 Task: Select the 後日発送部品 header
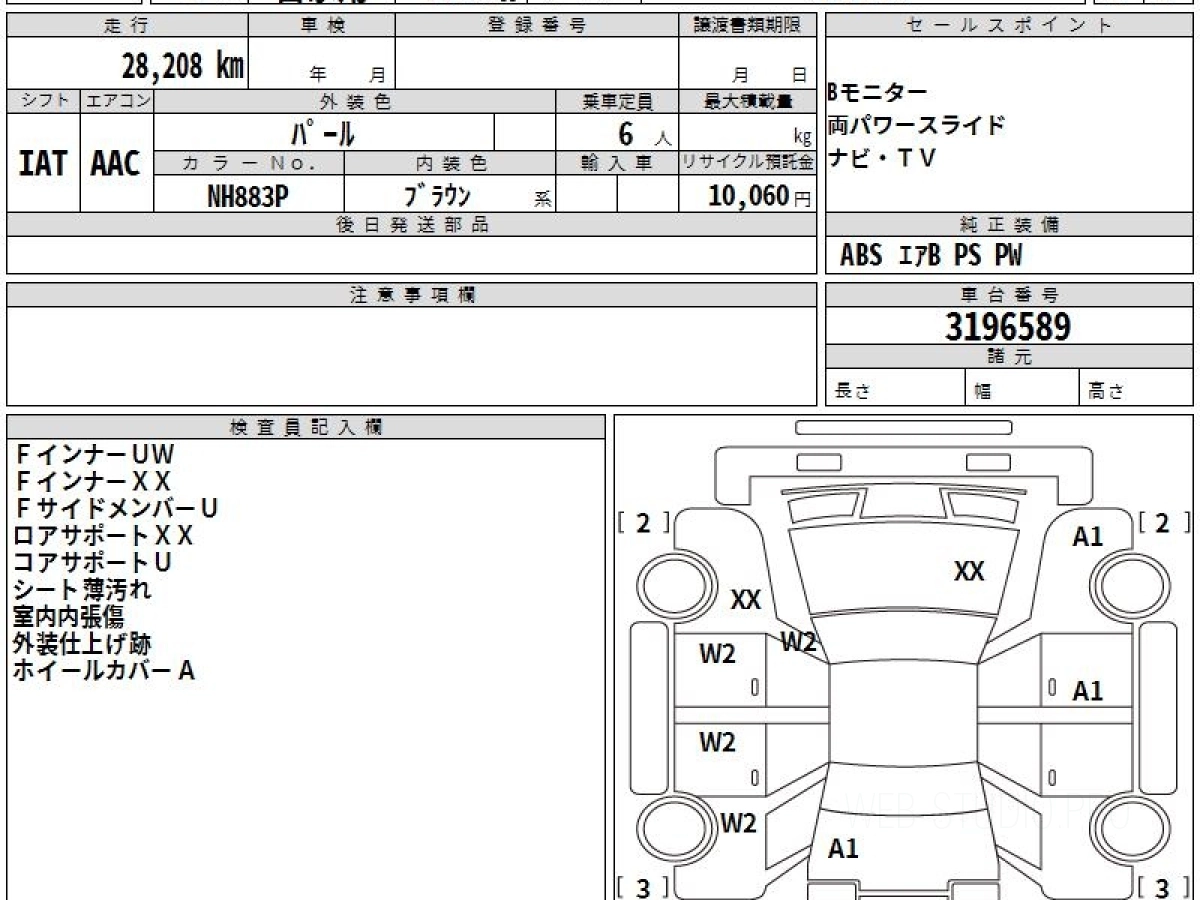[412, 225]
